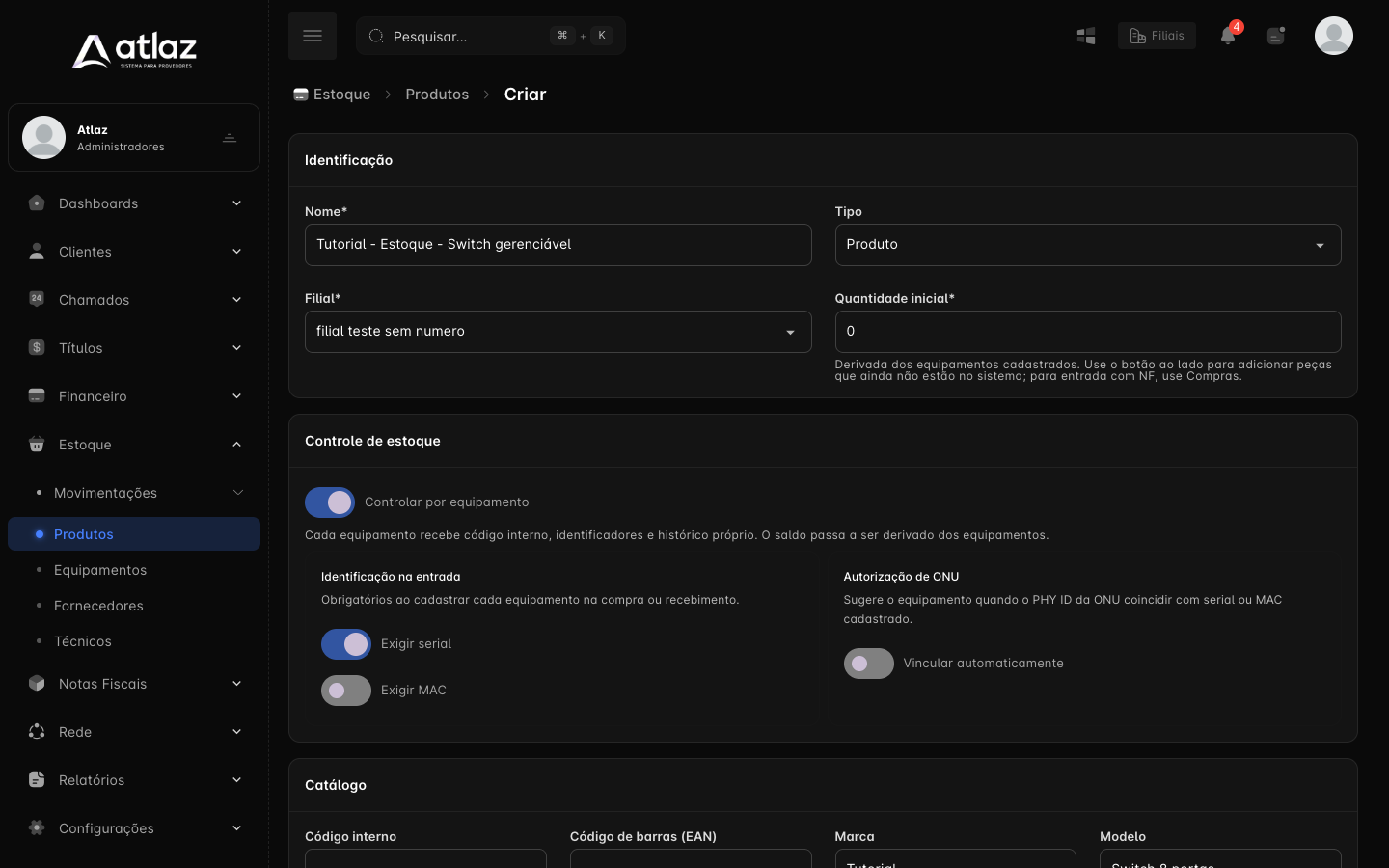Open the chat icon beside the bell
Image resolution: width=1389 pixels, height=868 pixels.
click(x=1276, y=36)
